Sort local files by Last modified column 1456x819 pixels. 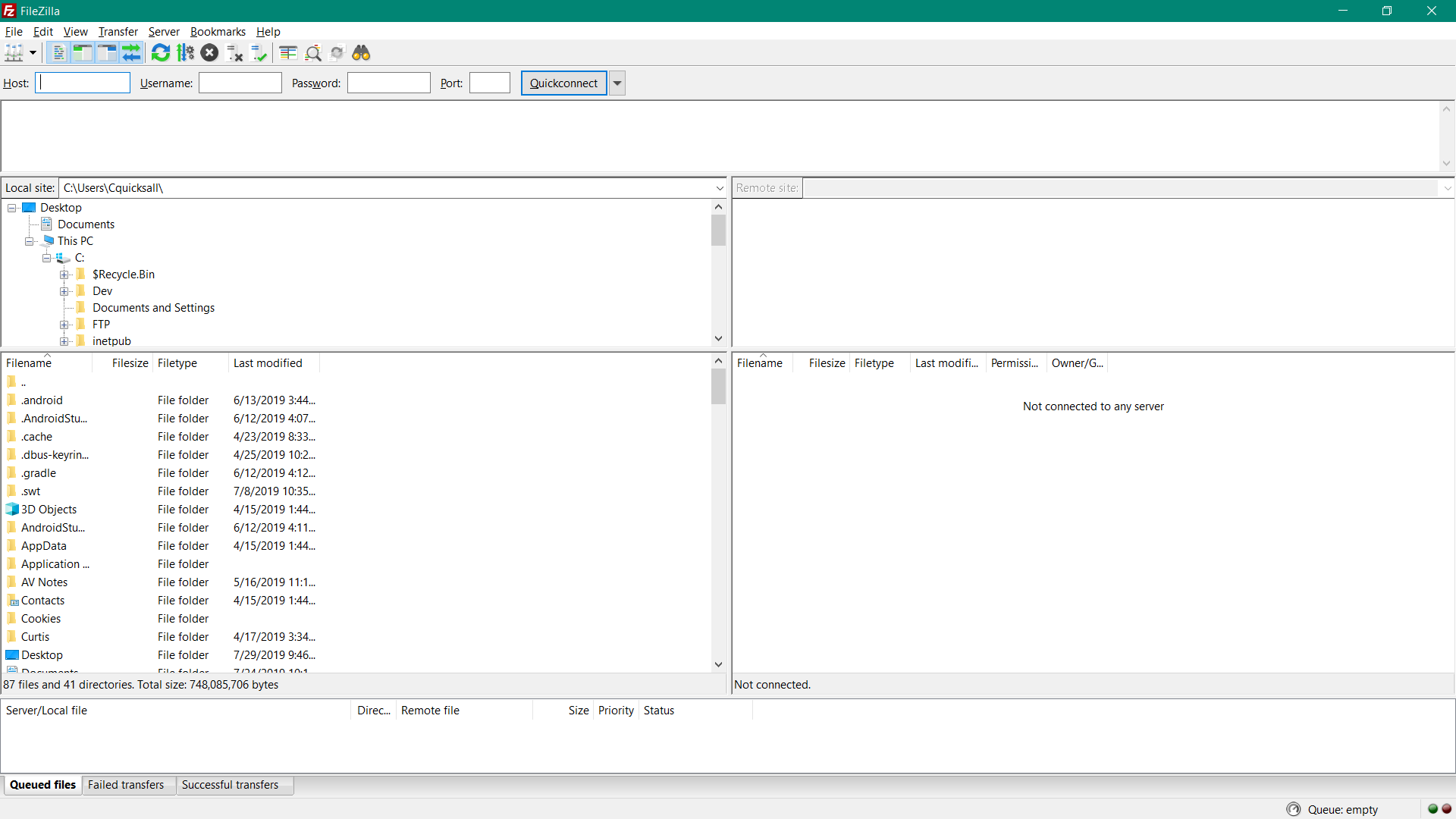click(274, 363)
